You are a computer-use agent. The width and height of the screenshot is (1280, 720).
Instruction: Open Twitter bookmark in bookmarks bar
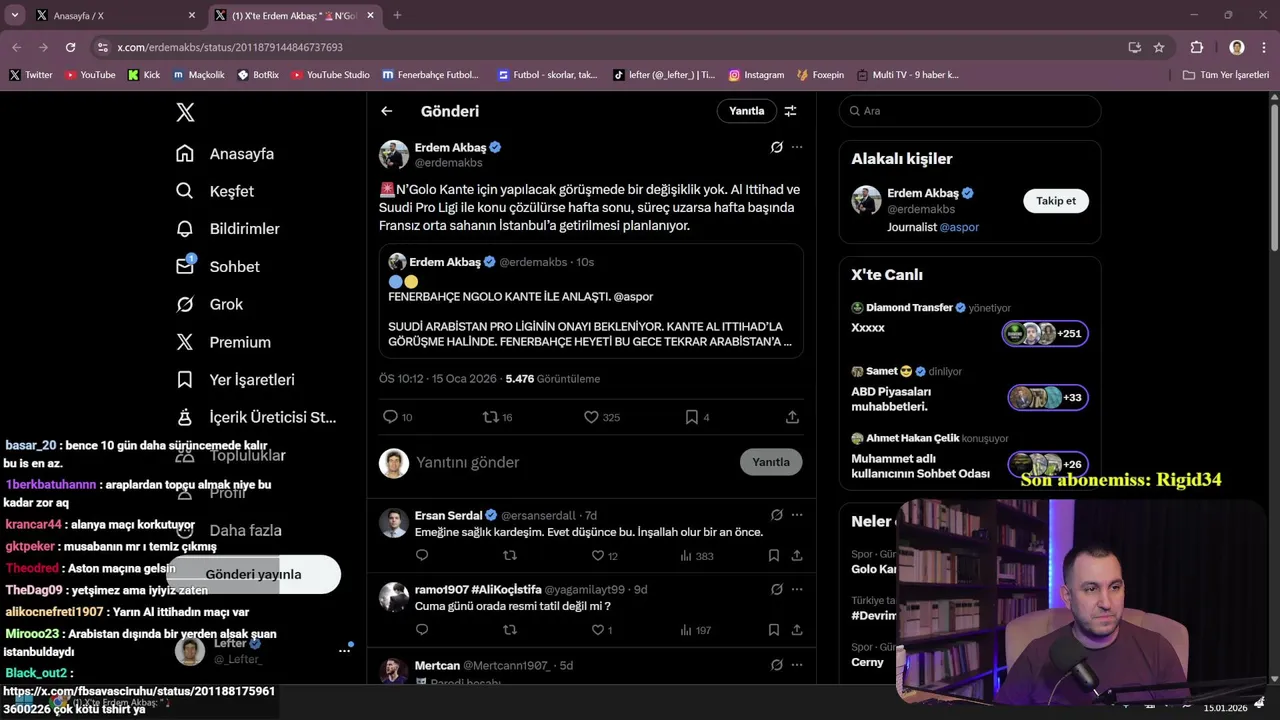point(31,75)
